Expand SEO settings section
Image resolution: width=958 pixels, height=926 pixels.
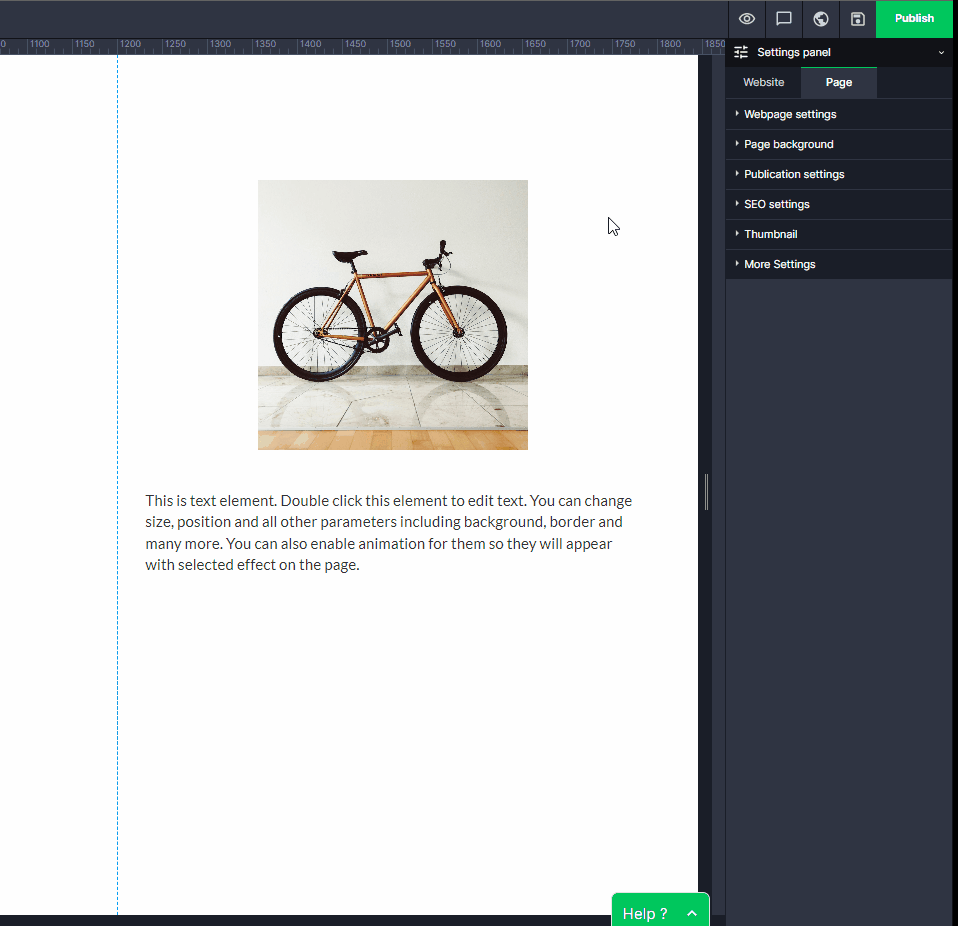click(776, 204)
